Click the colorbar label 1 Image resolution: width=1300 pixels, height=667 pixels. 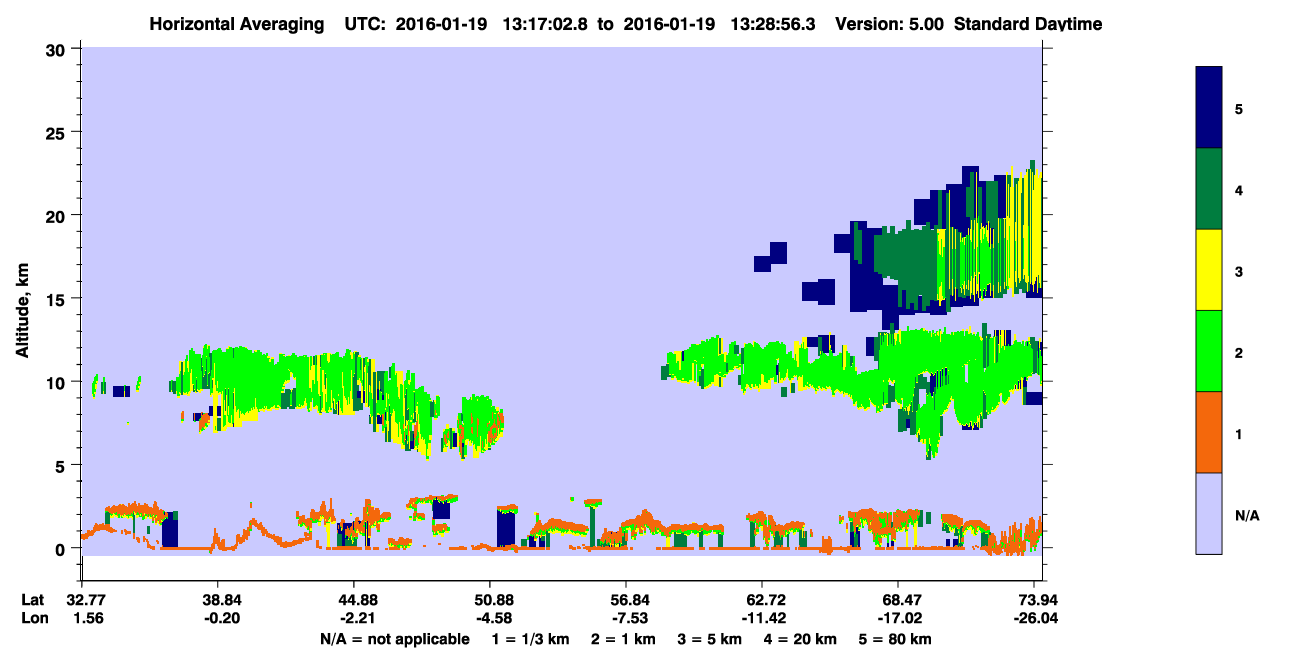(x=1239, y=434)
